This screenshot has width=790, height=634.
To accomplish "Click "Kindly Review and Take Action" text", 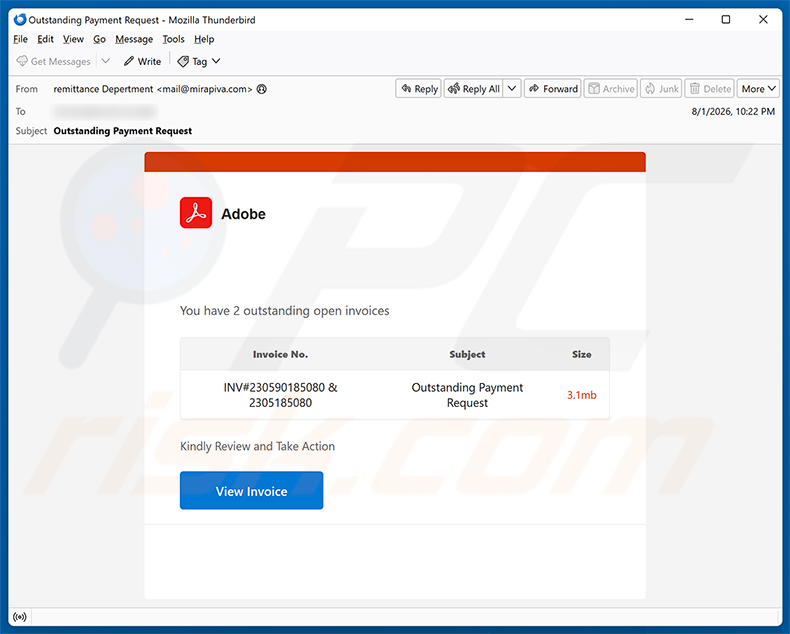I will tap(257, 447).
